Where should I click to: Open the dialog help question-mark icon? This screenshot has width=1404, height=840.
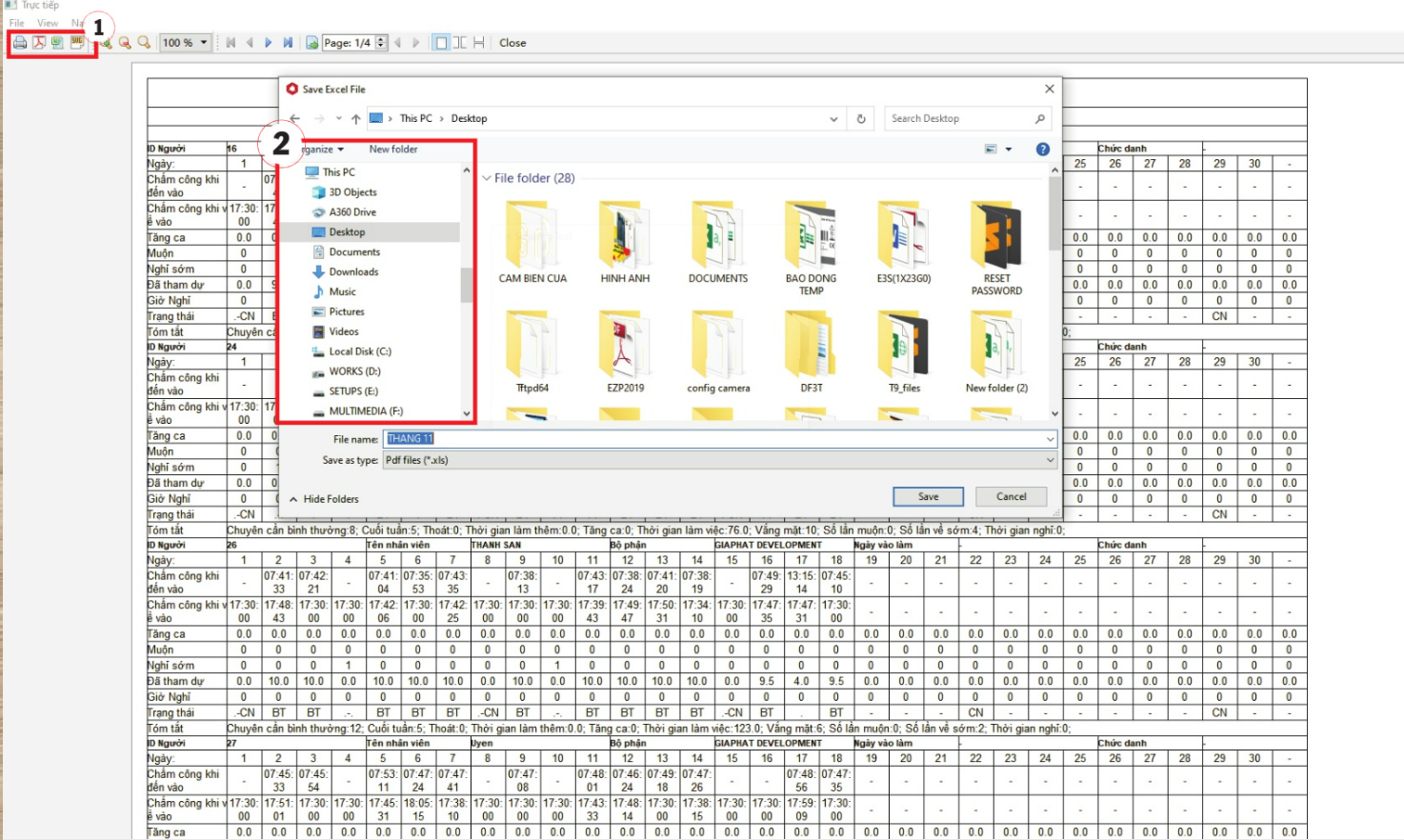click(x=1042, y=150)
